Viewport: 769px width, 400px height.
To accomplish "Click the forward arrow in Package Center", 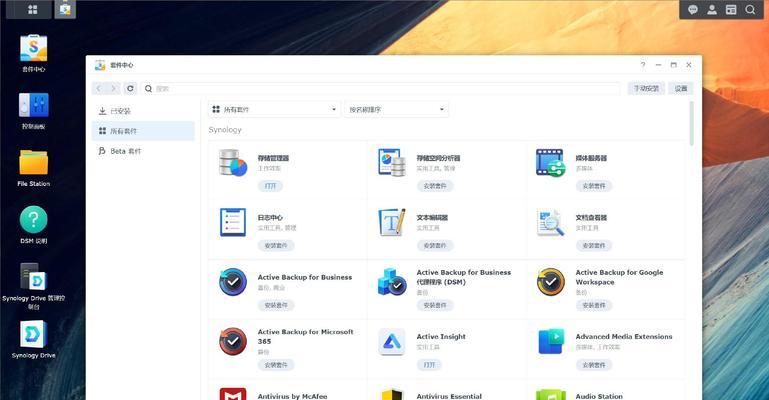I will pyautogui.click(x=113, y=88).
